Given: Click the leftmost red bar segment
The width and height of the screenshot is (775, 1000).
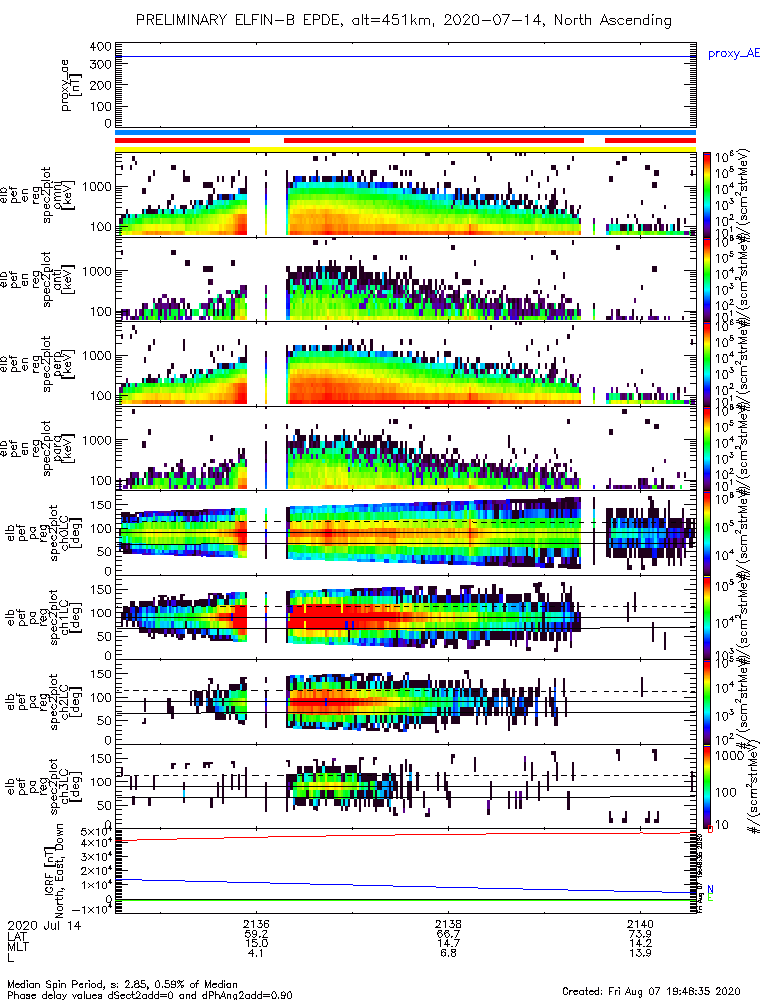Looking at the screenshot, I should 182,140.
